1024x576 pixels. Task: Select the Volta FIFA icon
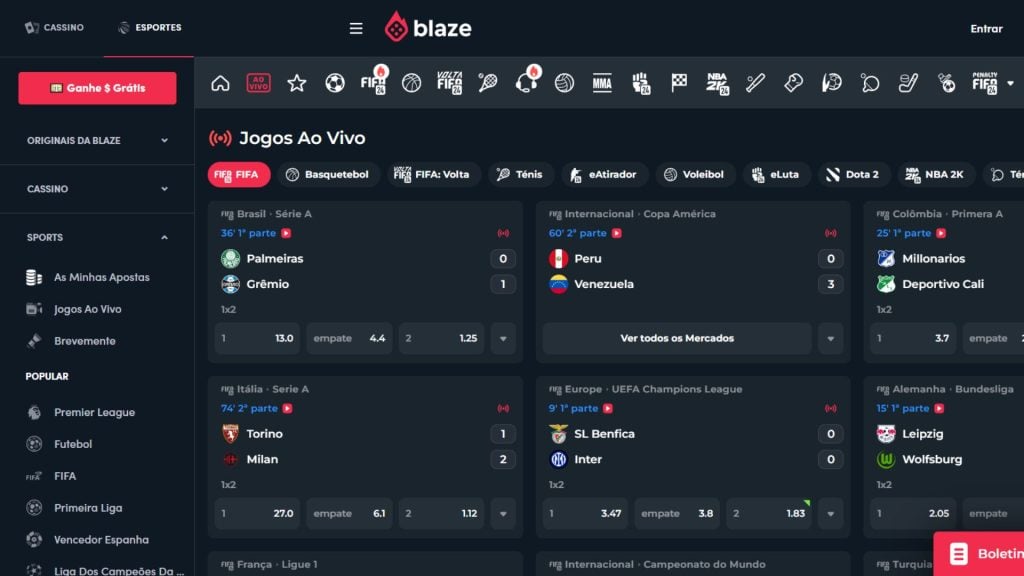pyautogui.click(x=449, y=83)
